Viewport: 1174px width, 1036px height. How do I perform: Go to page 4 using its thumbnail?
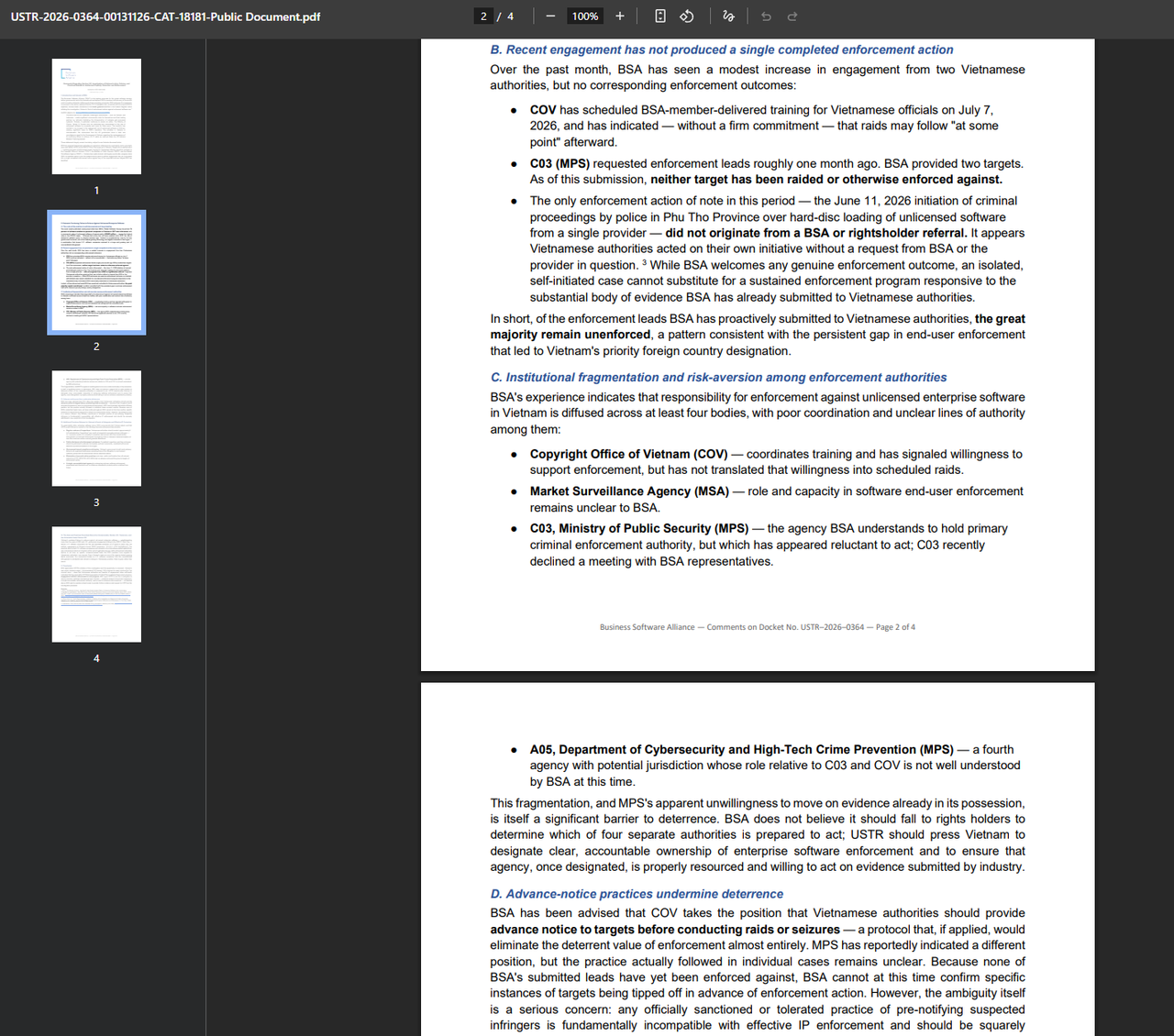coord(96,584)
